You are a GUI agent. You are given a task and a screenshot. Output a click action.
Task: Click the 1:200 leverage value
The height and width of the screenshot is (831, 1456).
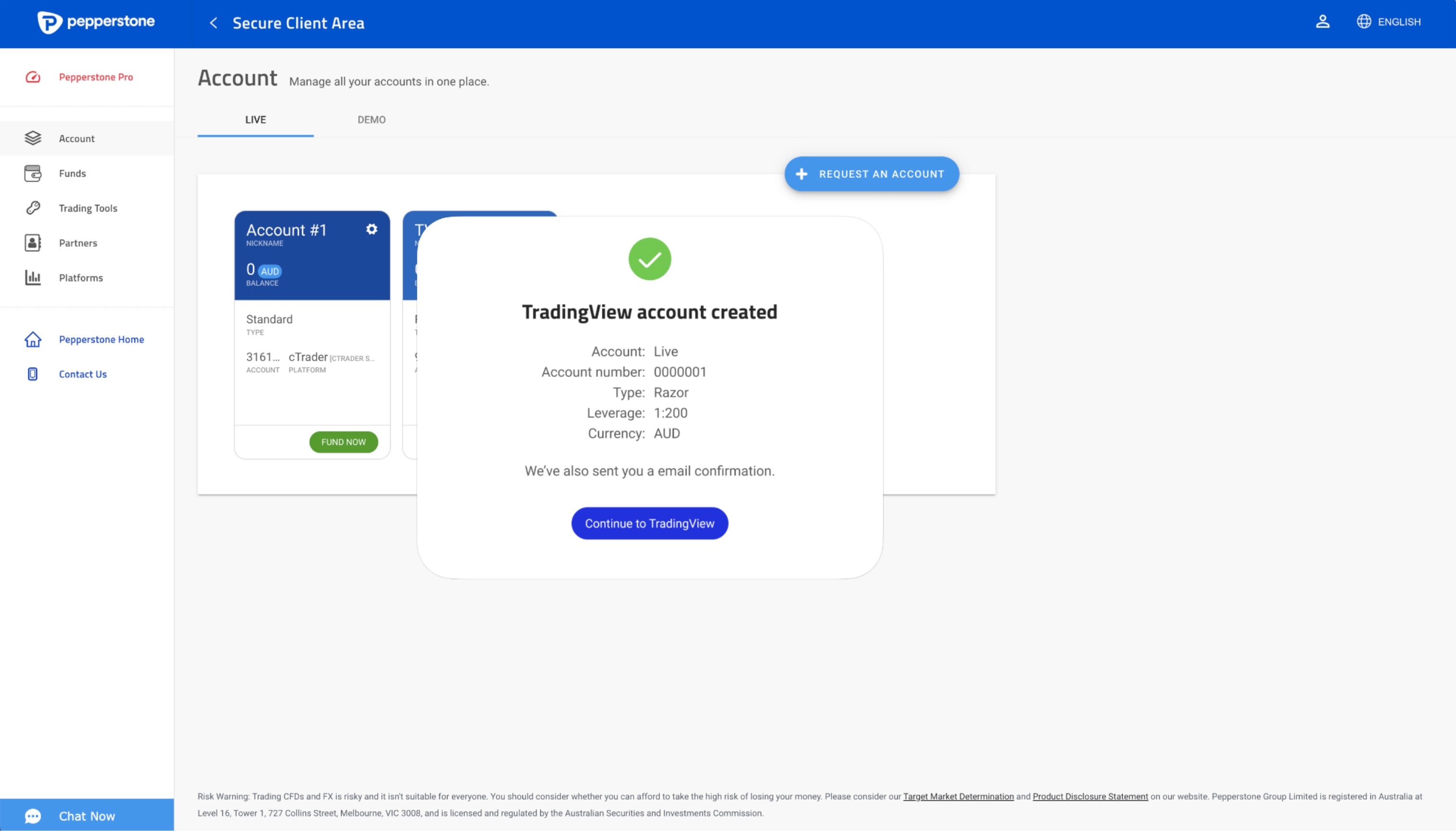(x=670, y=413)
